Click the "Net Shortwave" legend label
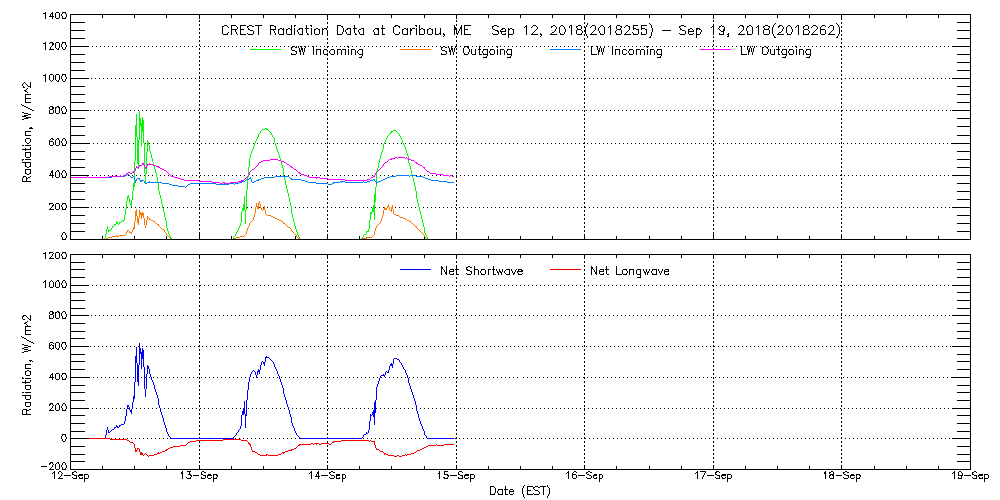Image resolution: width=1000 pixels, height=500 pixels. point(481,271)
